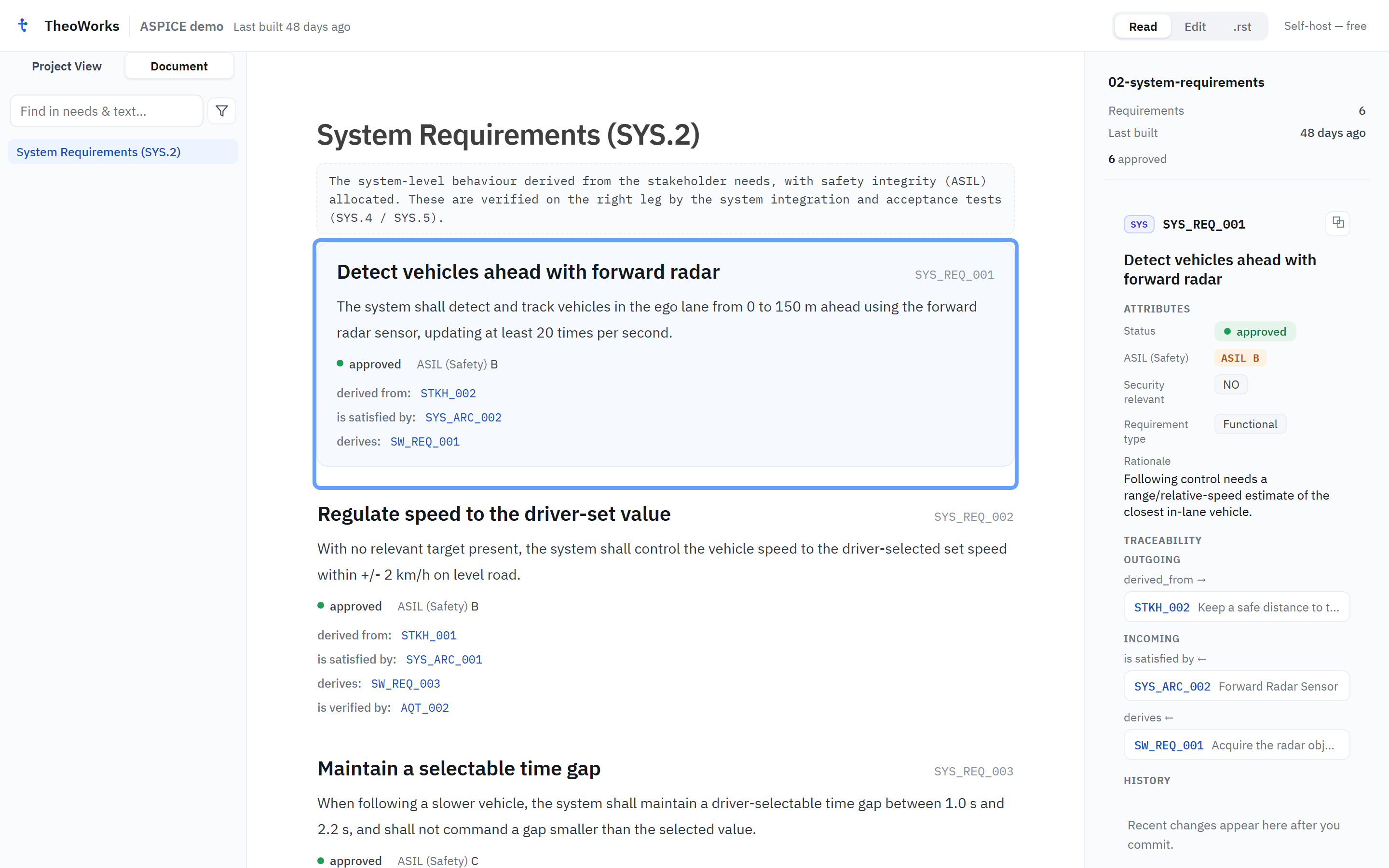Switch to Edit mode
The height and width of the screenshot is (868, 1389).
pyautogui.click(x=1195, y=27)
